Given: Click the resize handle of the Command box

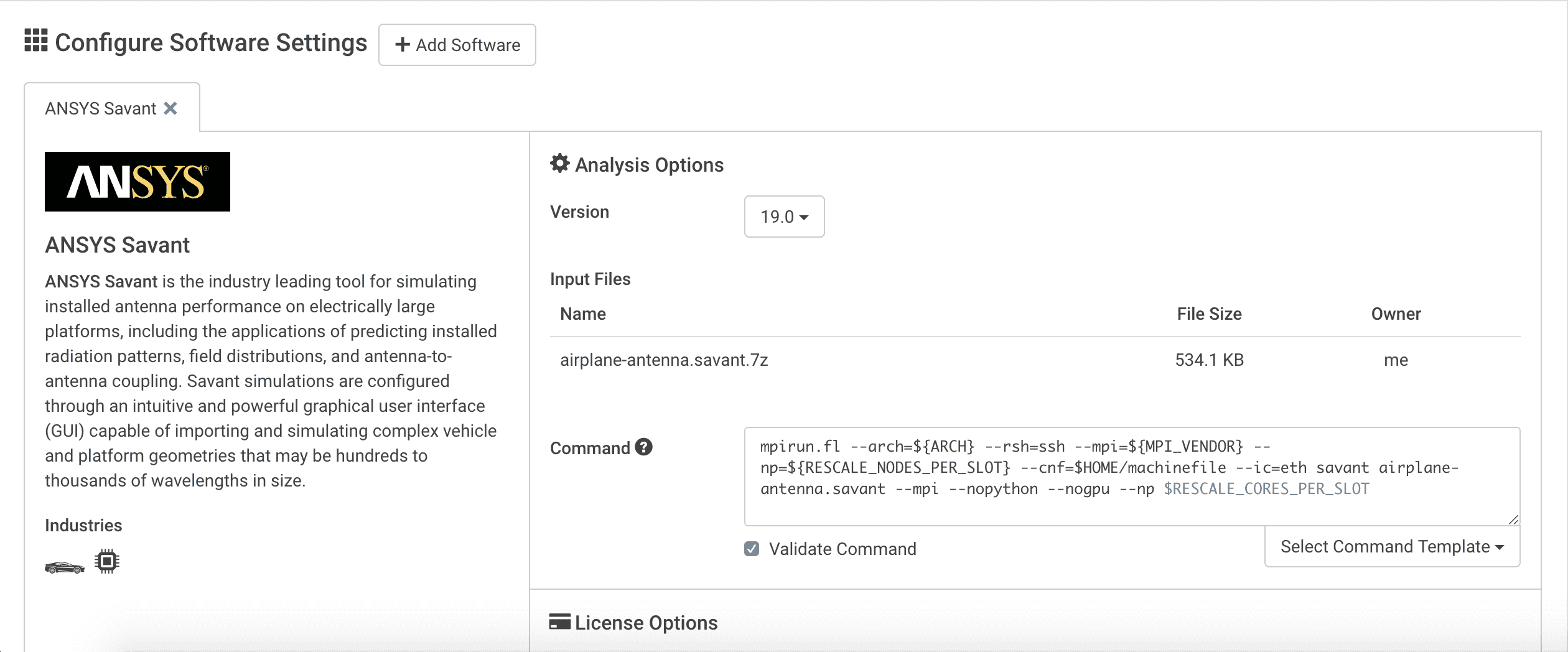Looking at the screenshot, I should (1513, 519).
